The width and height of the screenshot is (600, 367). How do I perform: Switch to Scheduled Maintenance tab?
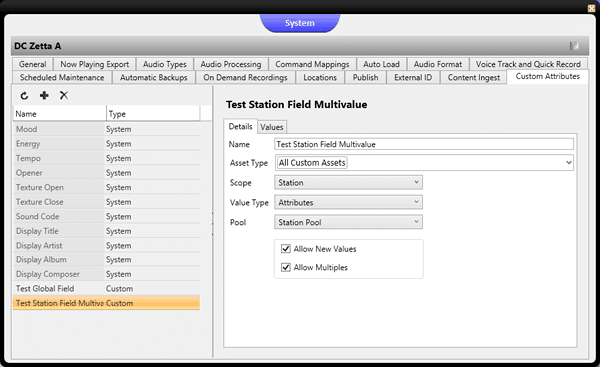62,77
